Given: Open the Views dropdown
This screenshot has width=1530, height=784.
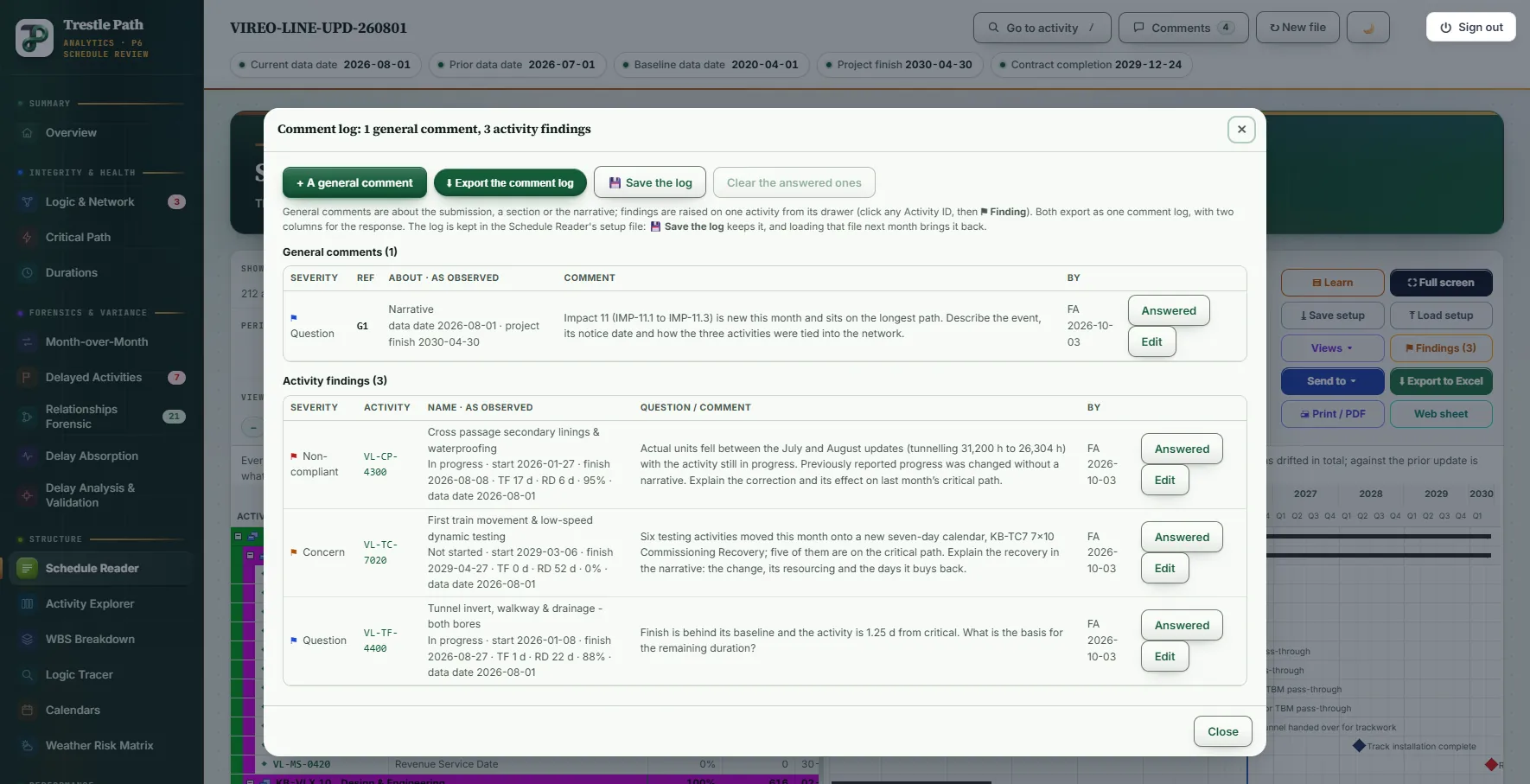Looking at the screenshot, I should pyautogui.click(x=1331, y=348).
